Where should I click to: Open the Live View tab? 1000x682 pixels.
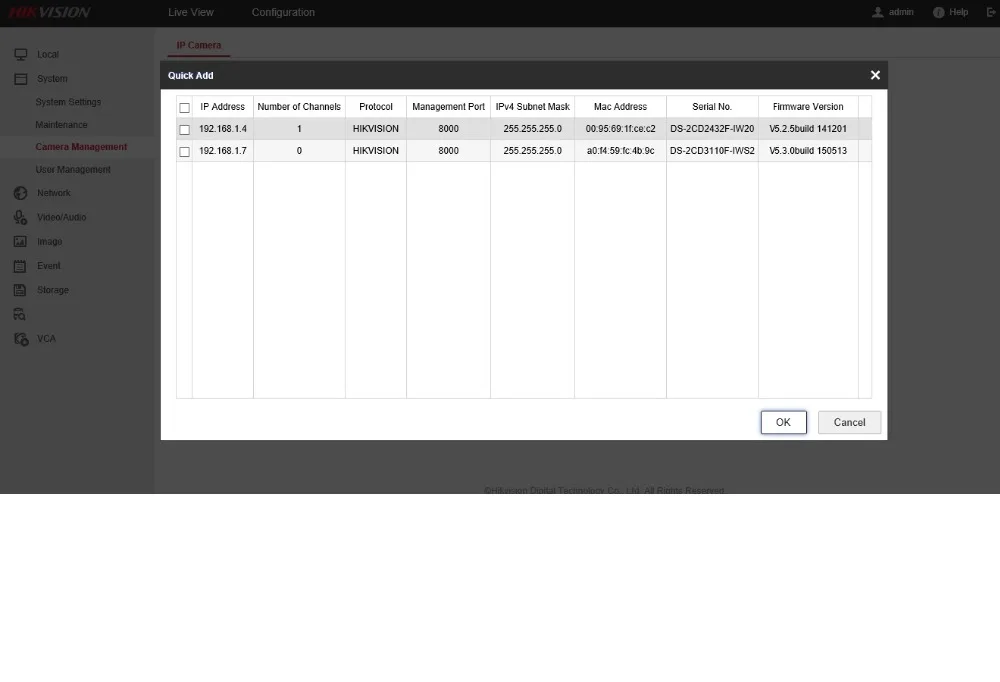[191, 12]
